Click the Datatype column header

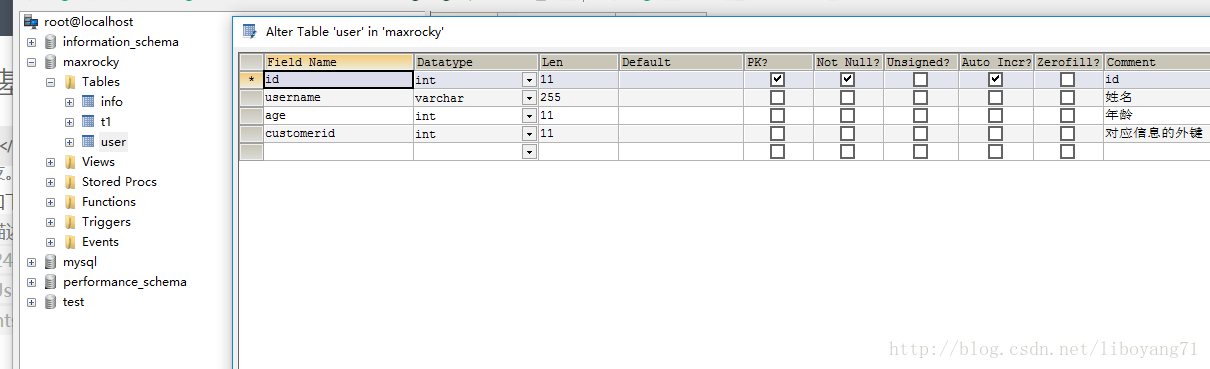pos(476,62)
